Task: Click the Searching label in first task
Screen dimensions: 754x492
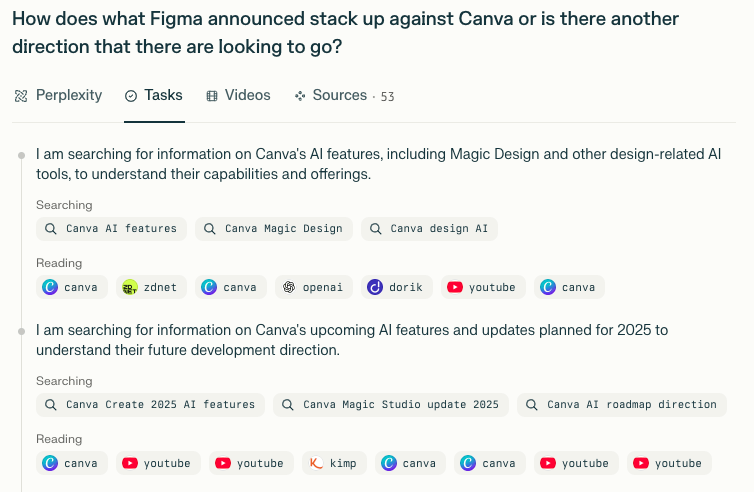Action: pyautogui.click(x=64, y=205)
